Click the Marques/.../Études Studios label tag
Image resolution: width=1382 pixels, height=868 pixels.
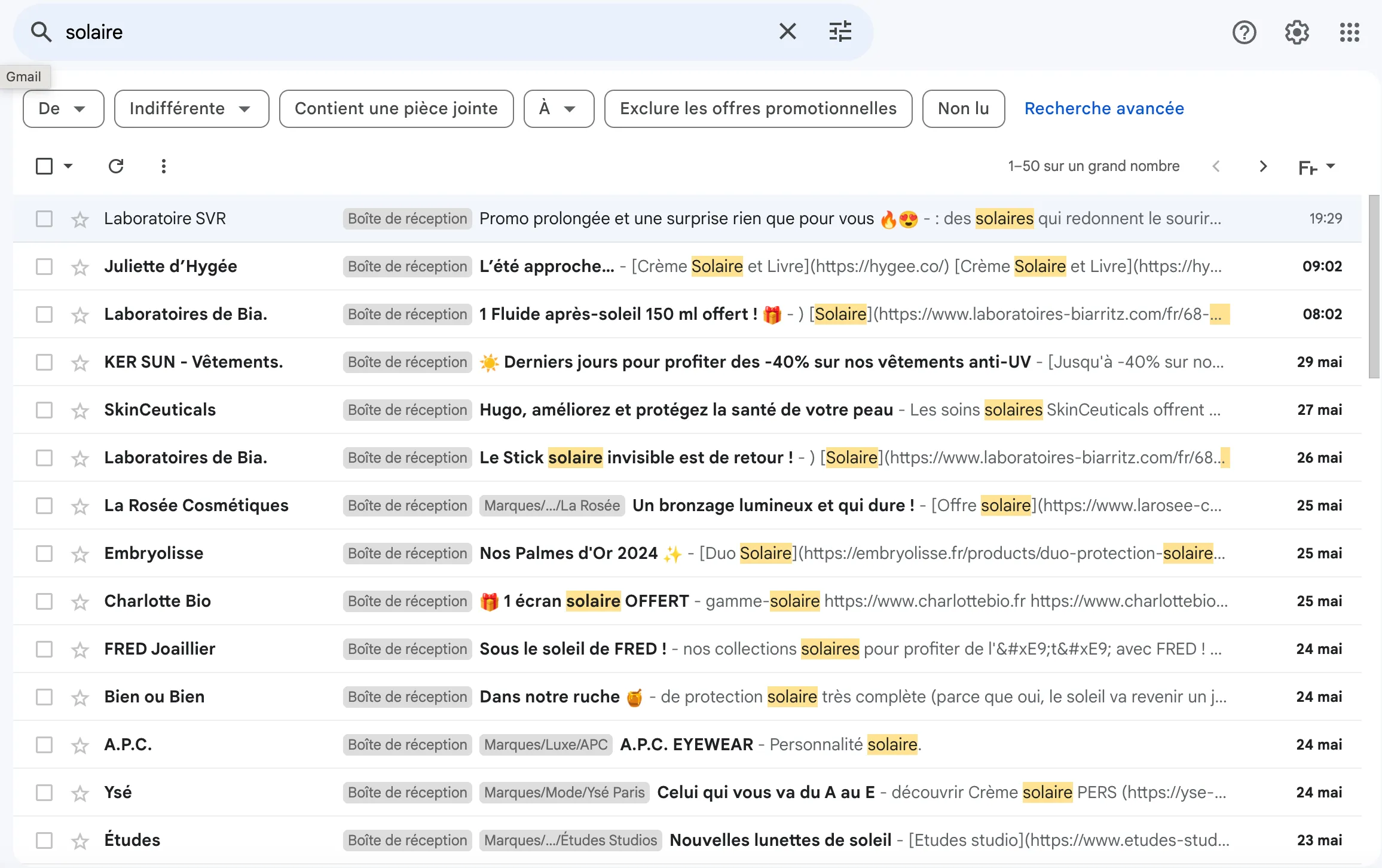570,841
